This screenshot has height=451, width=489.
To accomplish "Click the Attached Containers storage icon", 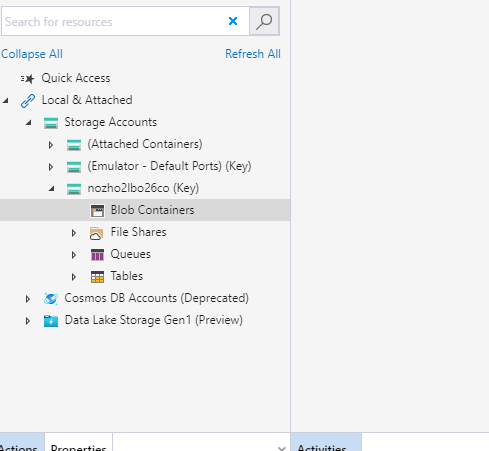I will point(74,145).
